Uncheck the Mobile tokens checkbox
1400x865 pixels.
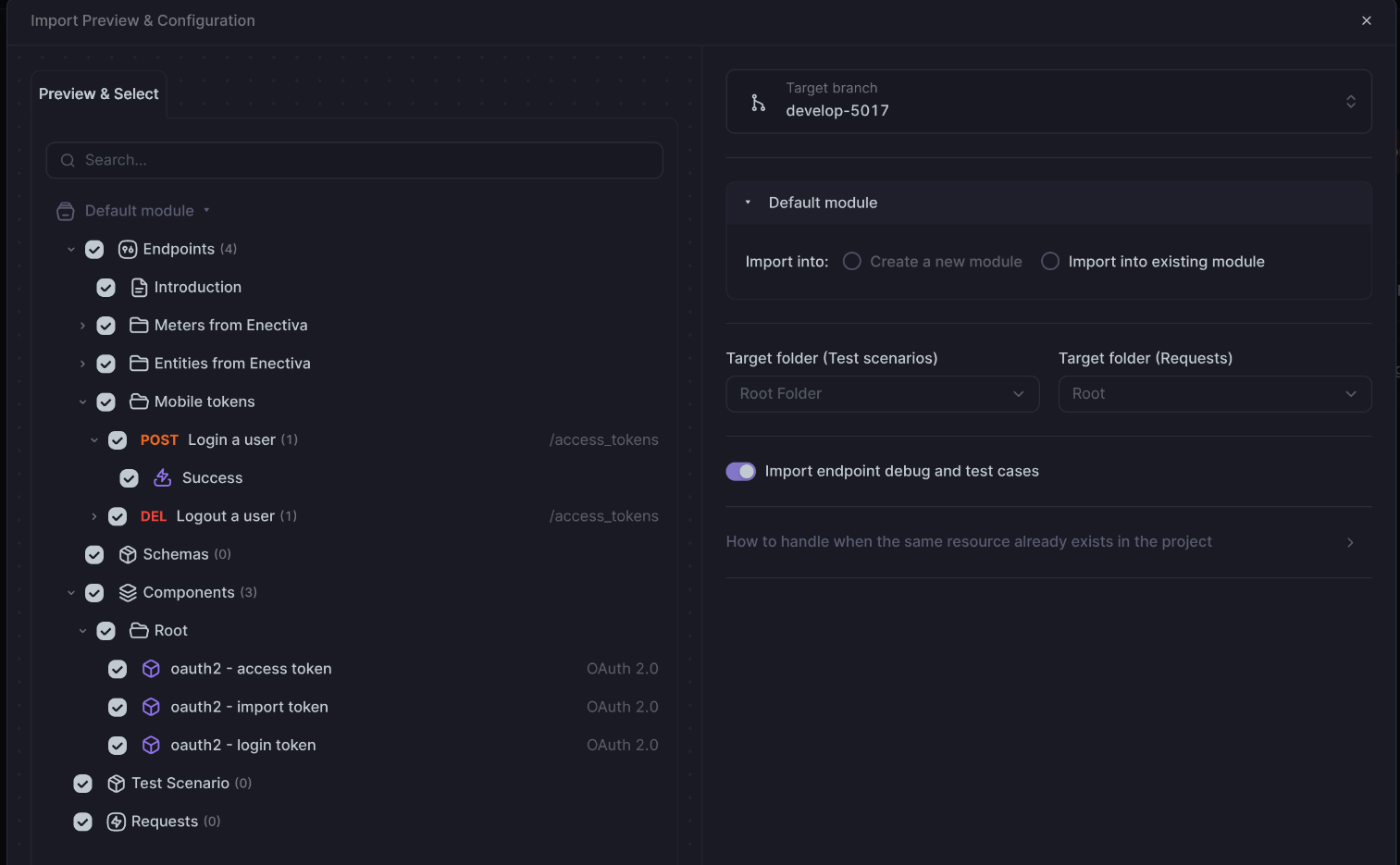coord(105,402)
